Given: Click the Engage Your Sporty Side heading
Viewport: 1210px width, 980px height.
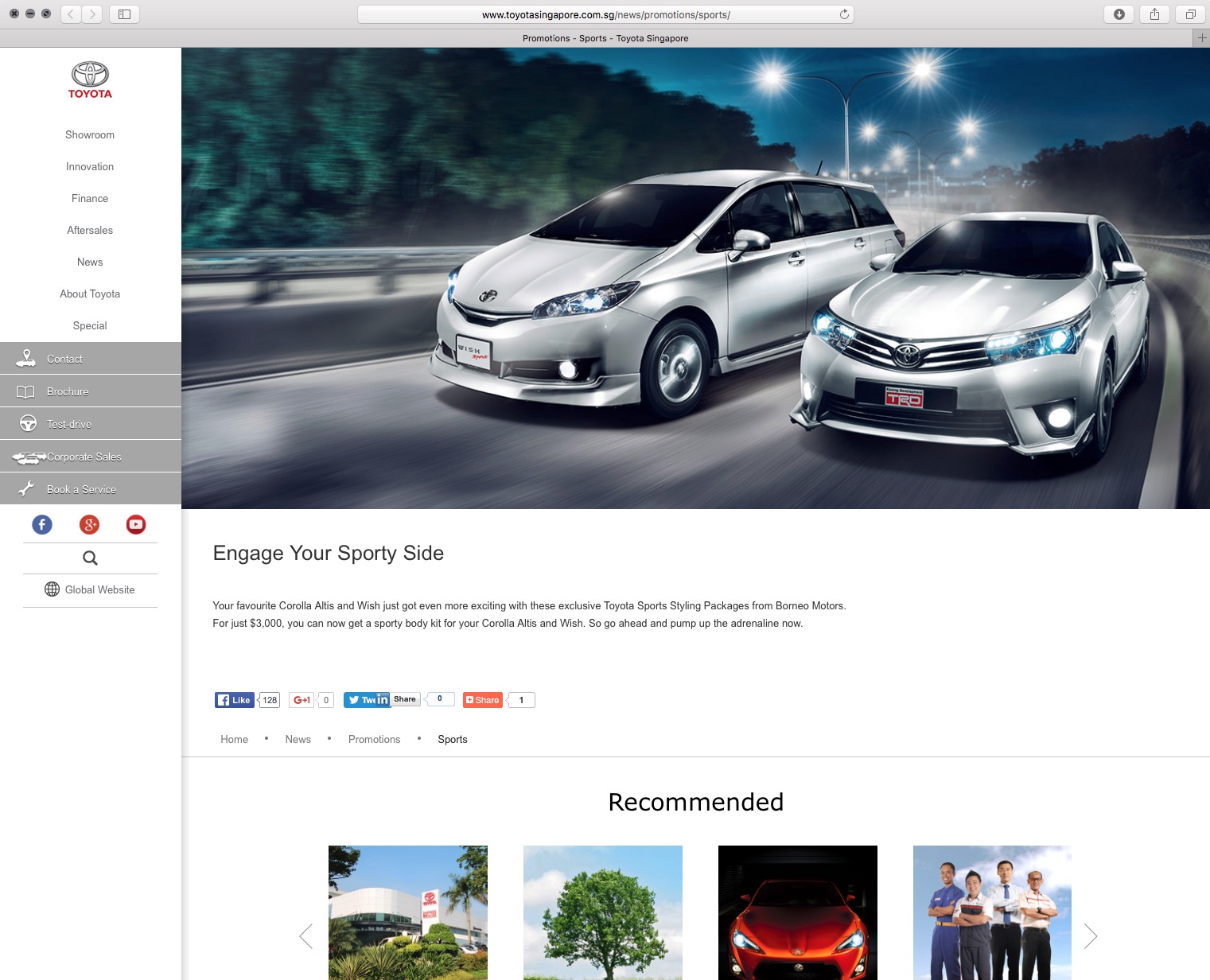Looking at the screenshot, I should [x=329, y=553].
